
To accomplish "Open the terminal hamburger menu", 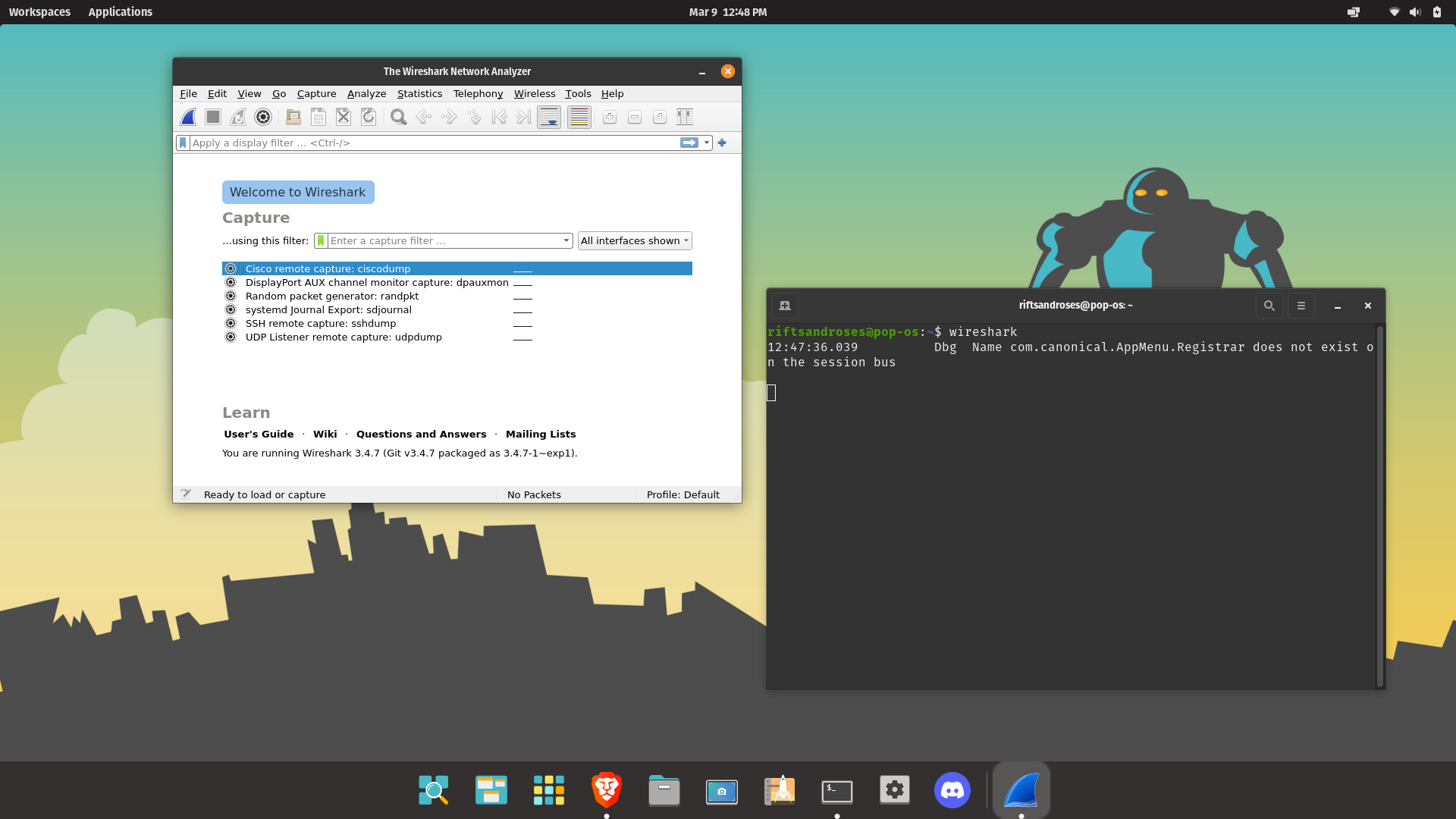I will tap(1301, 306).
